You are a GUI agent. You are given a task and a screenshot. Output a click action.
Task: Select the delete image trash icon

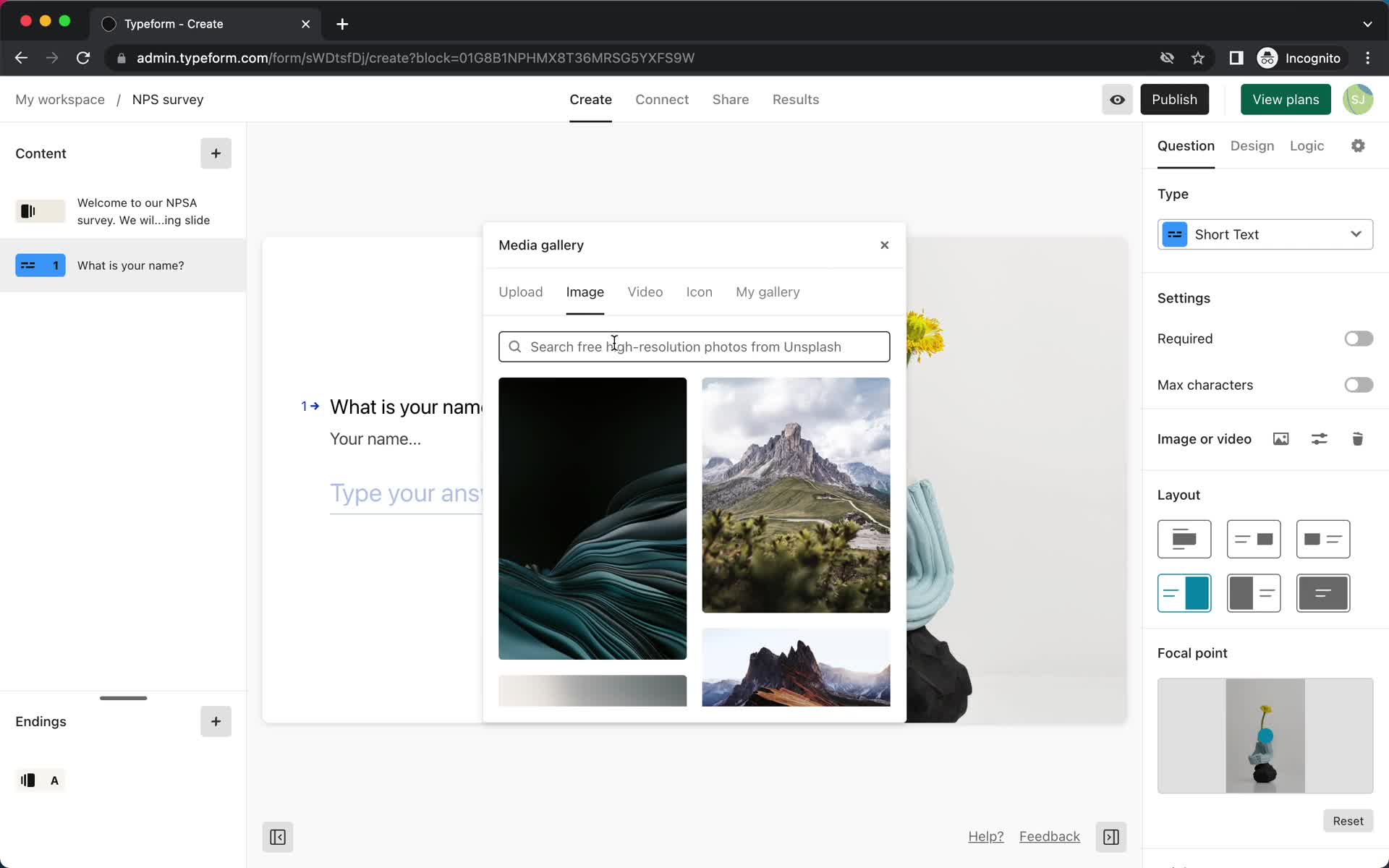[1358, 439]
